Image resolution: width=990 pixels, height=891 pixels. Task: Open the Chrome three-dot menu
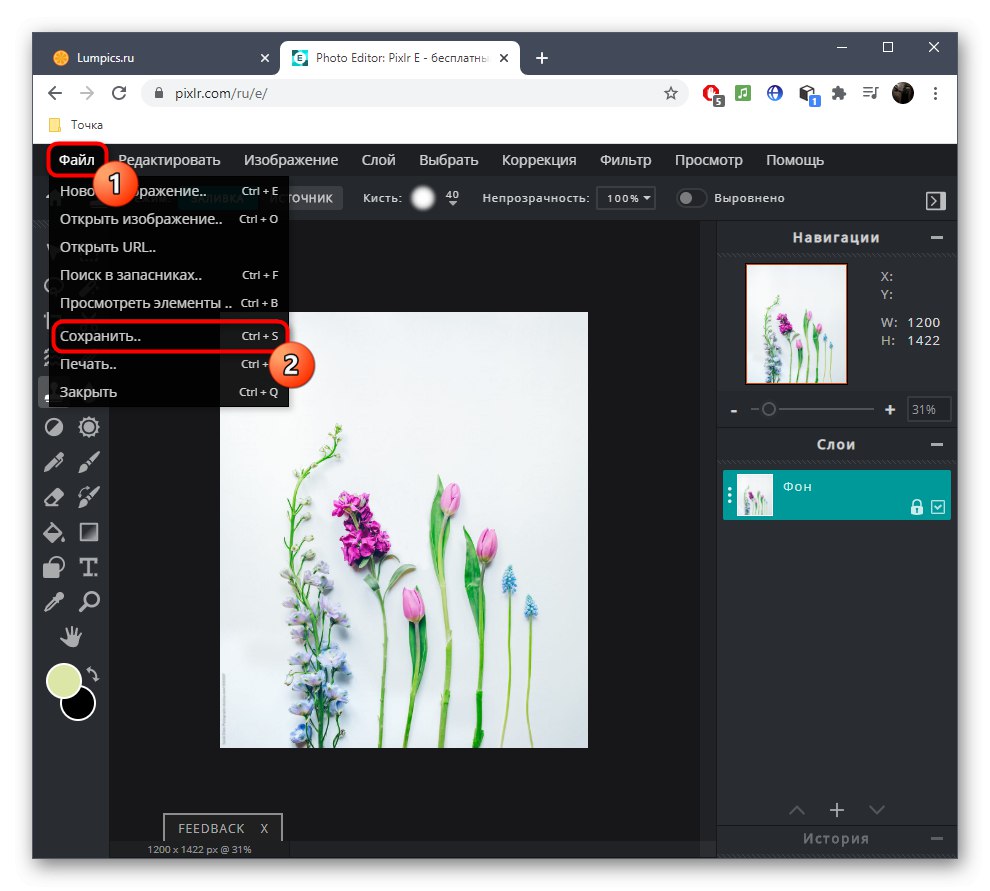coord(935,93)
